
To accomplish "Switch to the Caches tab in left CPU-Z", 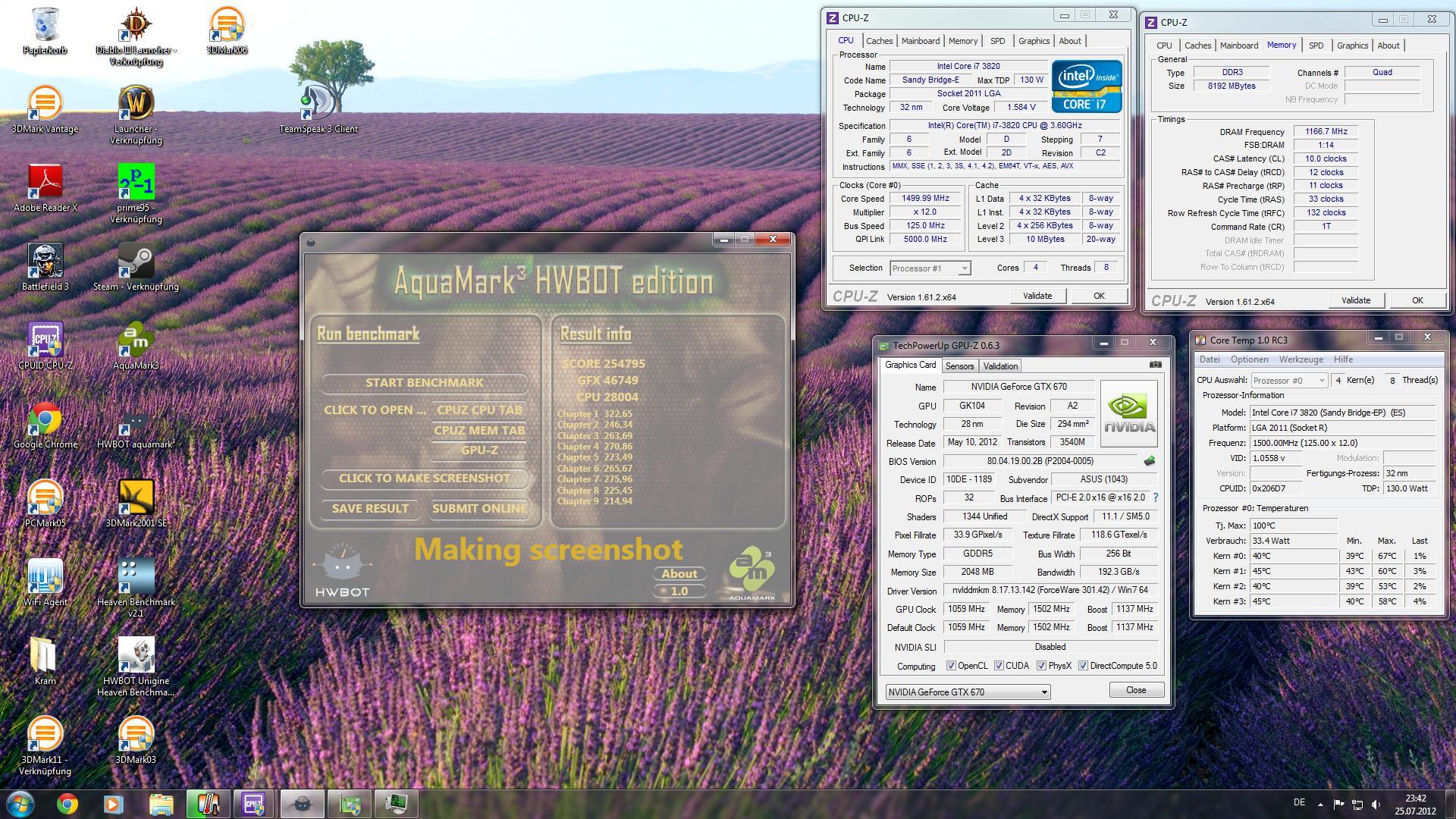I will tap(879, 41).
